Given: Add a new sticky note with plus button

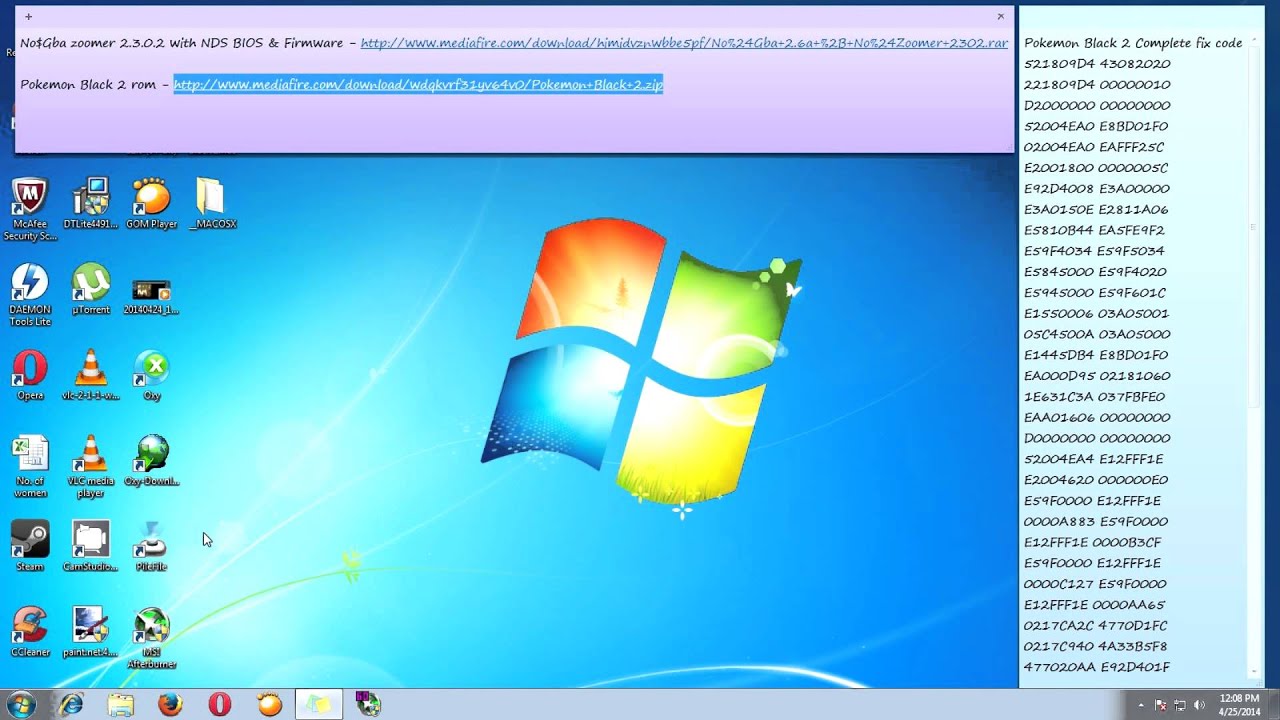Looking at the screenshot, I should point(28,17).
